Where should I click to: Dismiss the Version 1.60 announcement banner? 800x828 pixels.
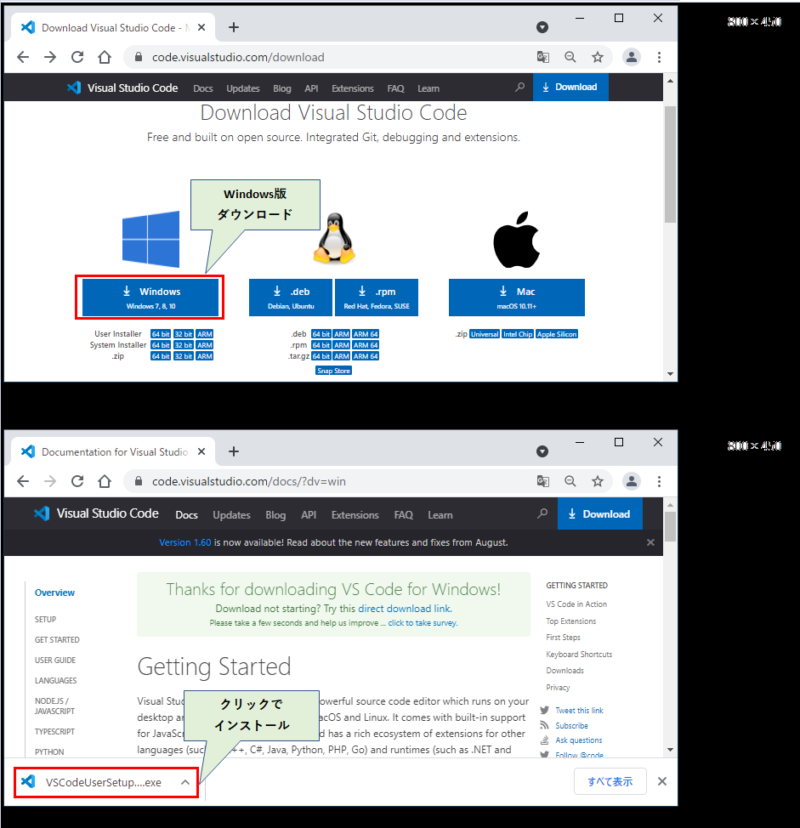650,542
